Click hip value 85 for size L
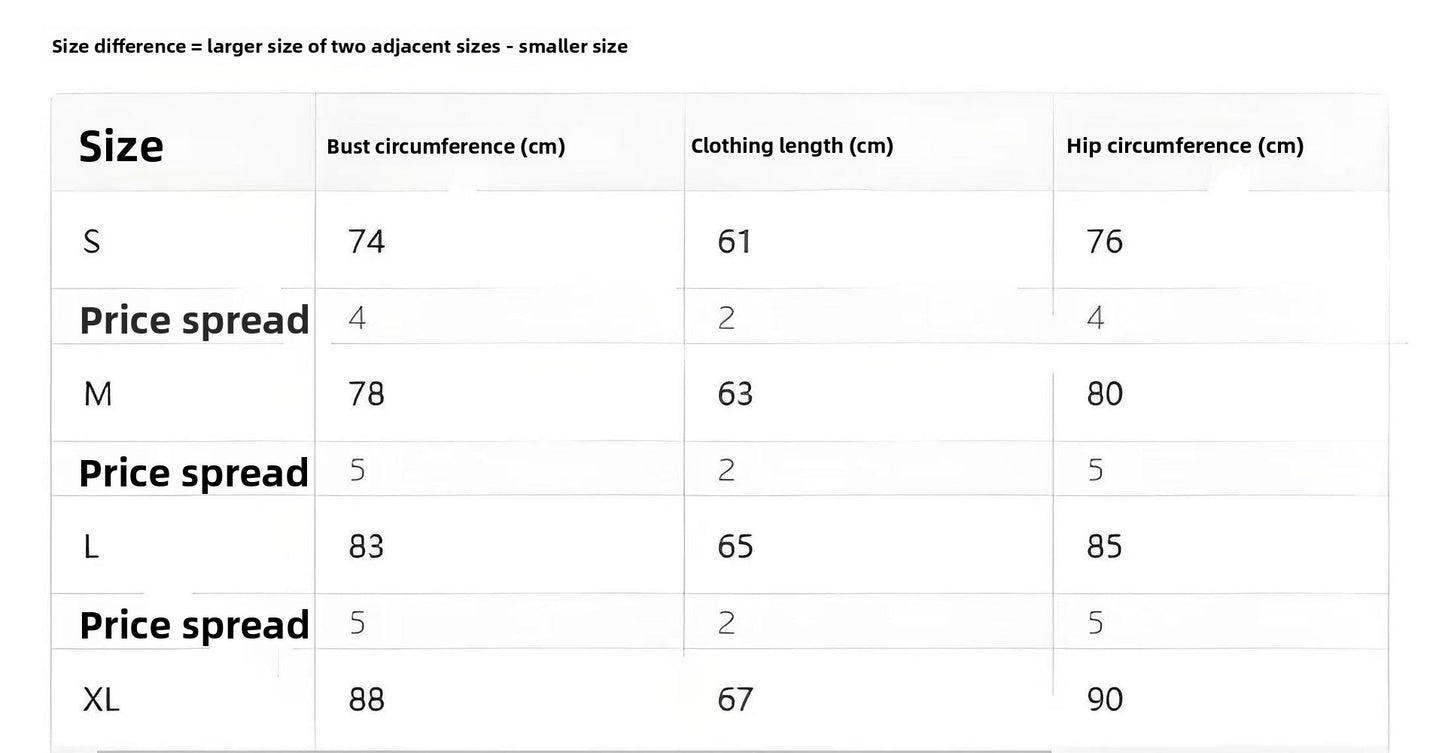The width and height of the screenshot is (1445, 753). pos(1105,547)
